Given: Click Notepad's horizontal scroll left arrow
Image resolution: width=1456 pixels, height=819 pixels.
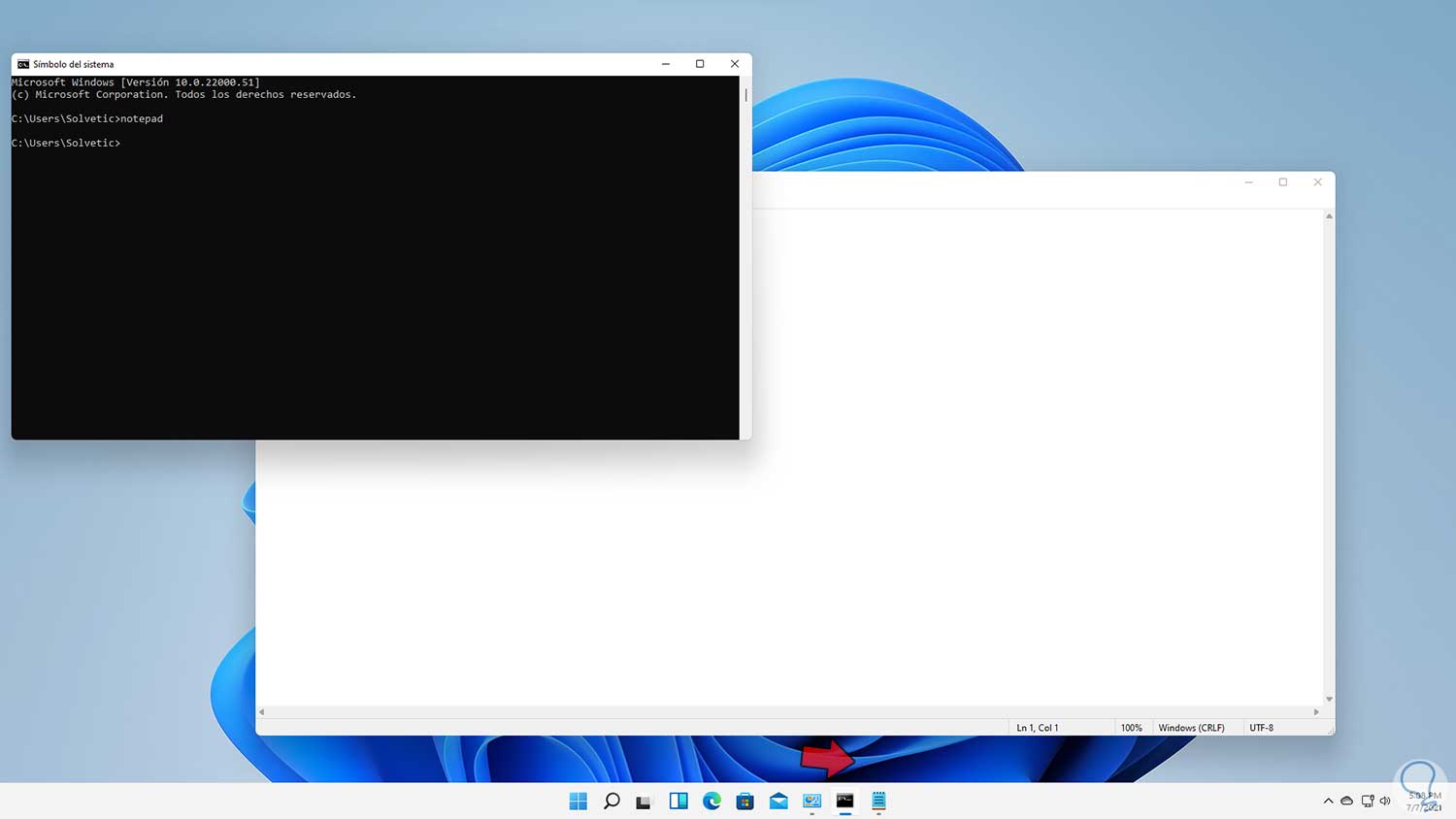Looking at the screenshot, I should click(x=261, y=712).
